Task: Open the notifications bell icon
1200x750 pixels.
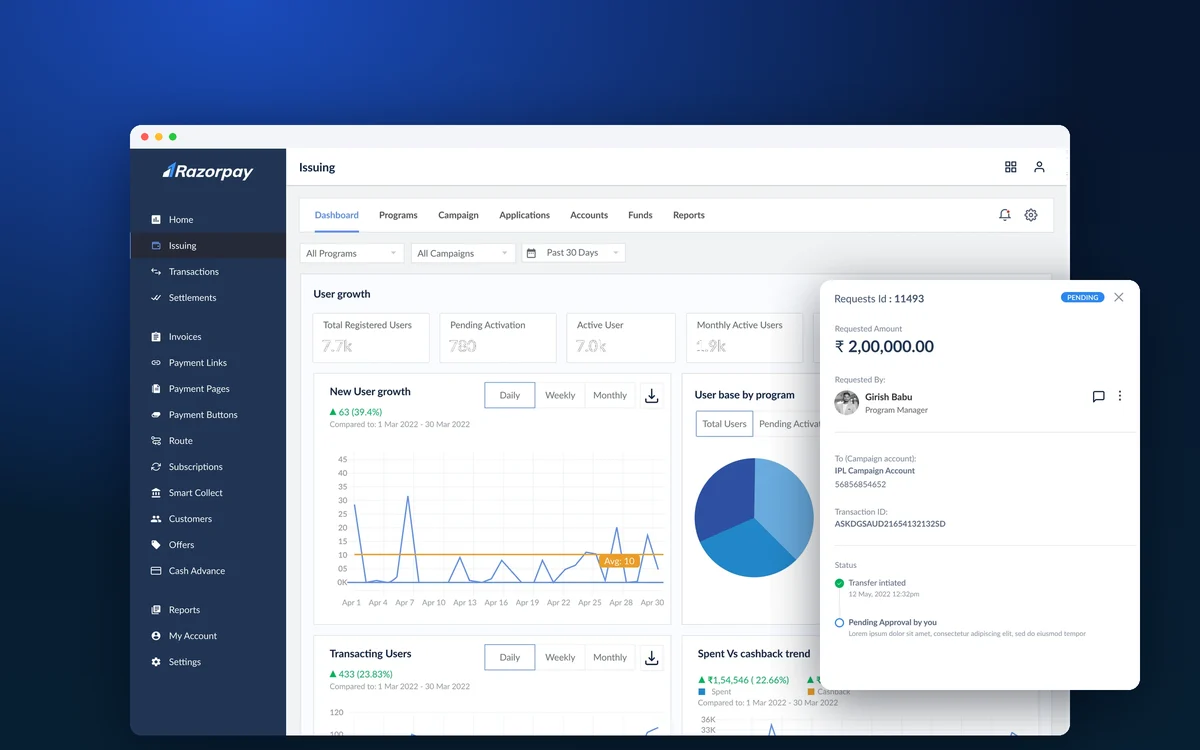Action: pyautogui.click(x=1005, y=215)
